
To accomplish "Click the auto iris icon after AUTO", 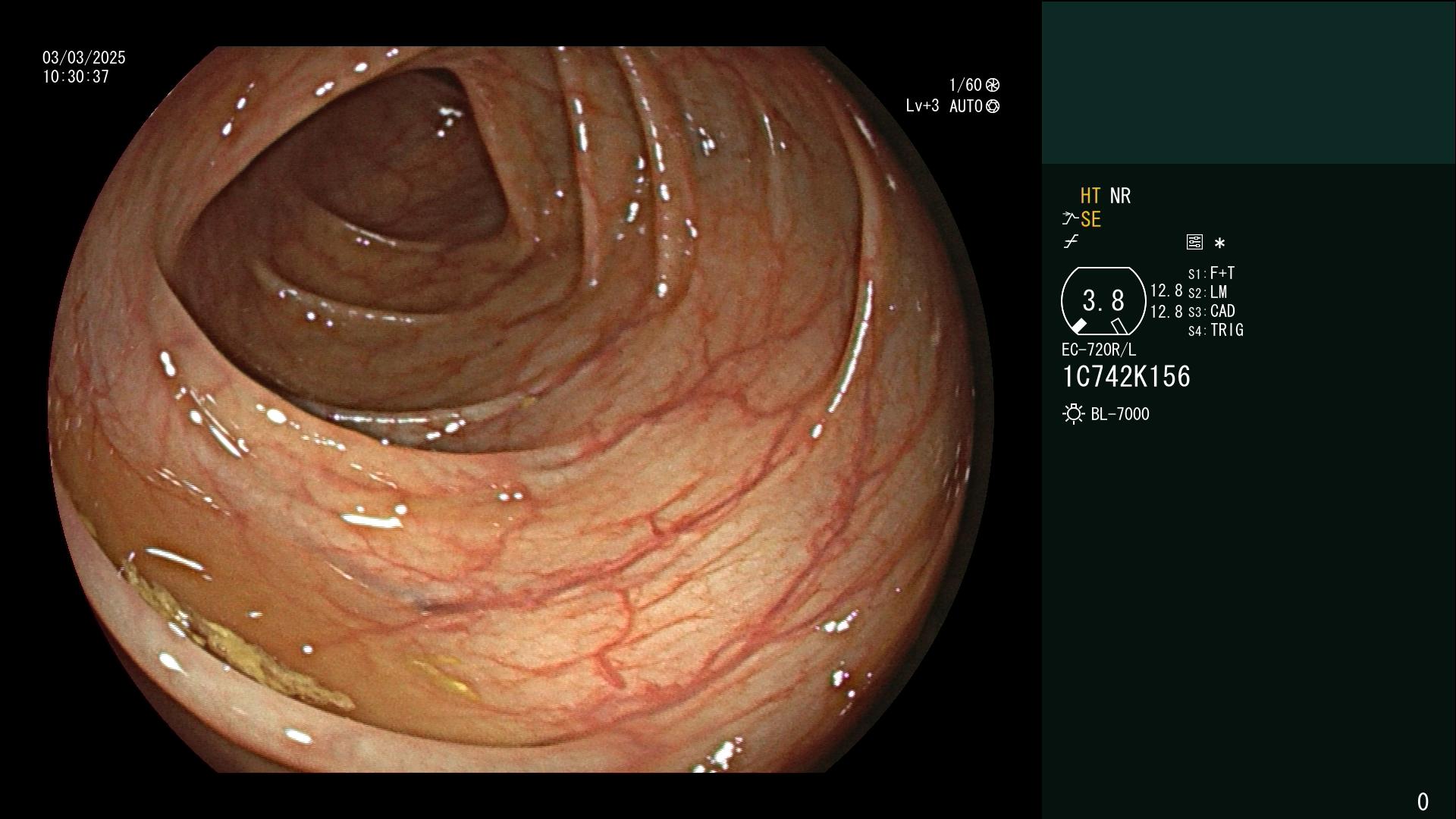I will (993, 106).
